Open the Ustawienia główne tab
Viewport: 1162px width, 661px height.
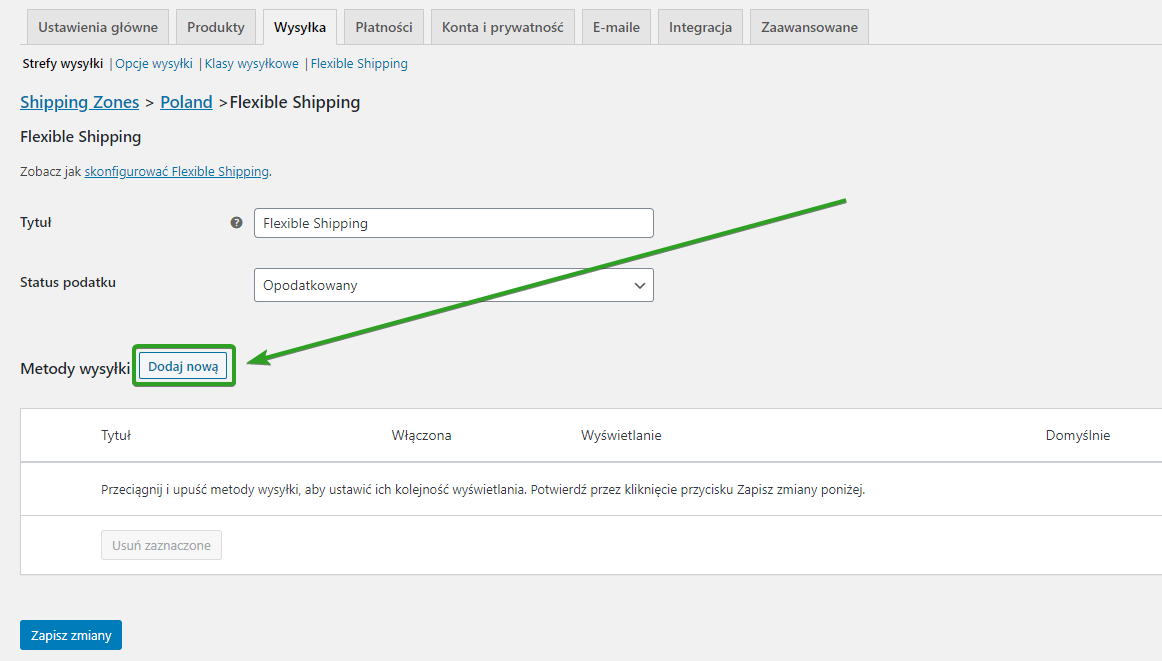coord(98,27)
